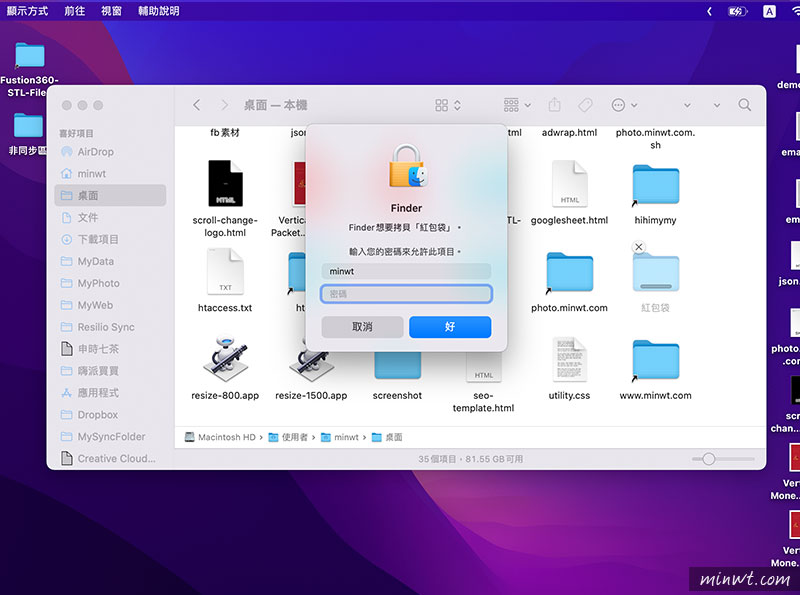
Task: Click the Share icon in the toolbar
Action: (x=553, y=104)
